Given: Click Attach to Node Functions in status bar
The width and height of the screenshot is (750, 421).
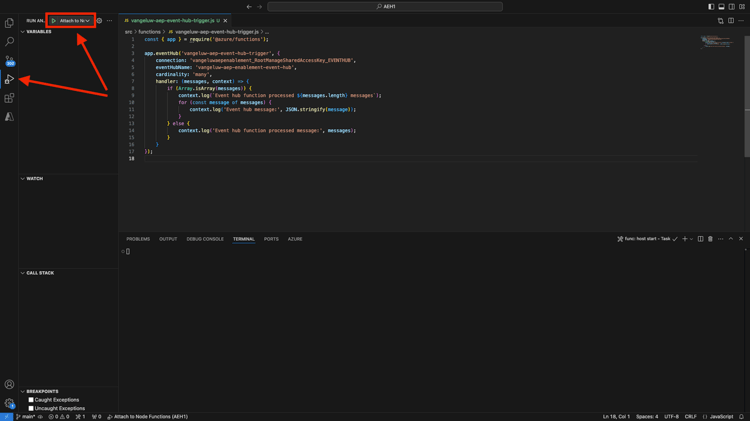Looking at the screenshot, I should click(148, 417).
